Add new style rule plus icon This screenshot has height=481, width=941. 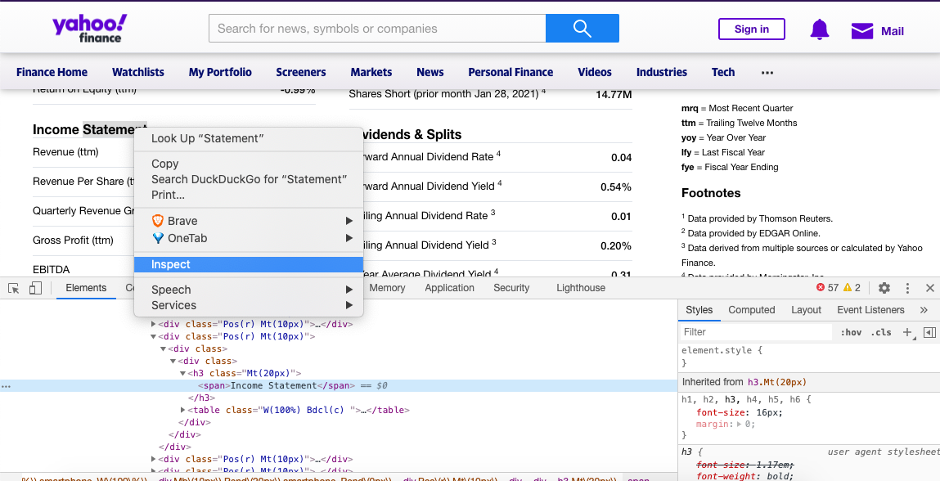tap(907, 332)
